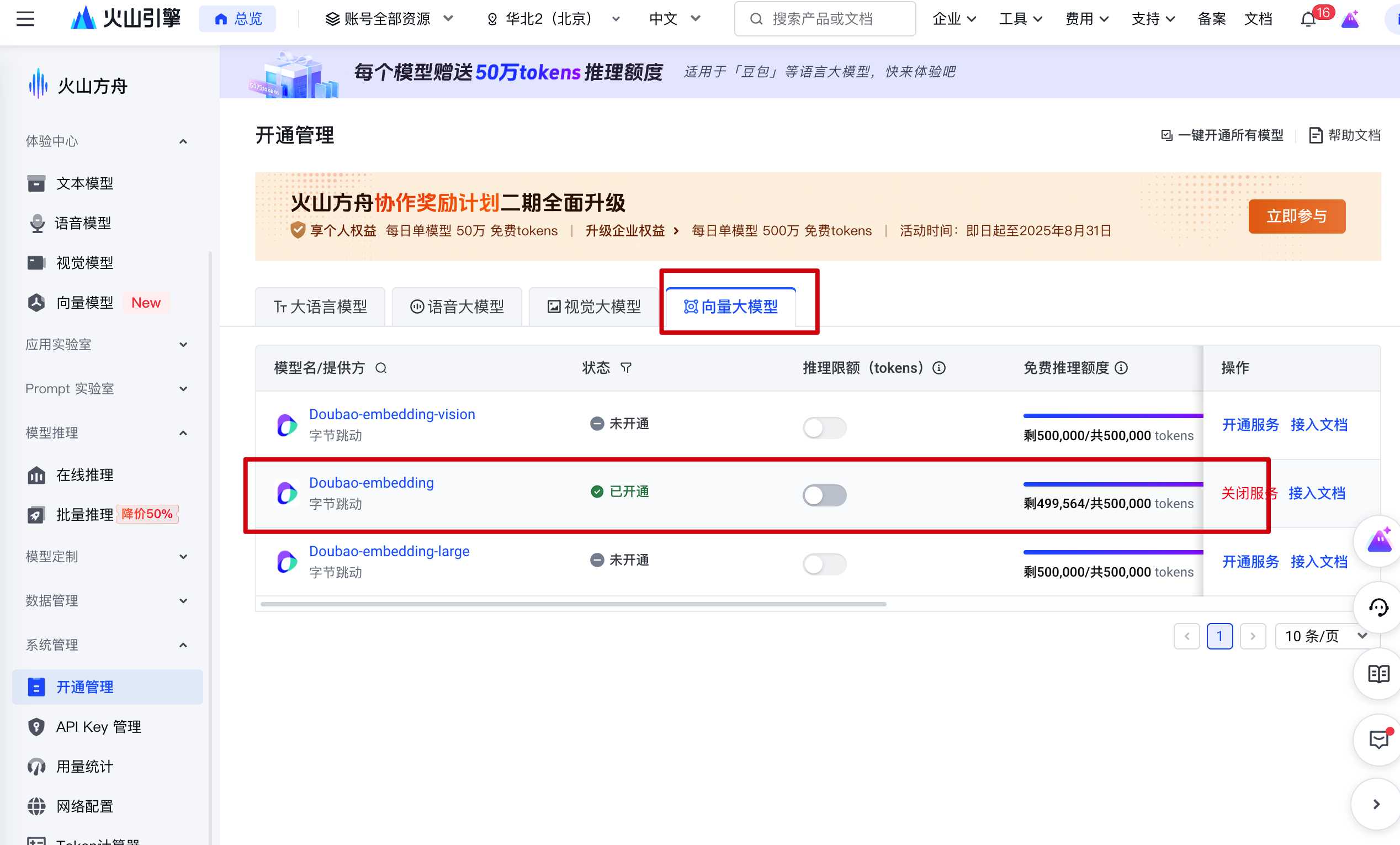Click the 搜索产品或文档 search field
The image size is (1400, 845).
pyautogui.click(x=825, y=19)
